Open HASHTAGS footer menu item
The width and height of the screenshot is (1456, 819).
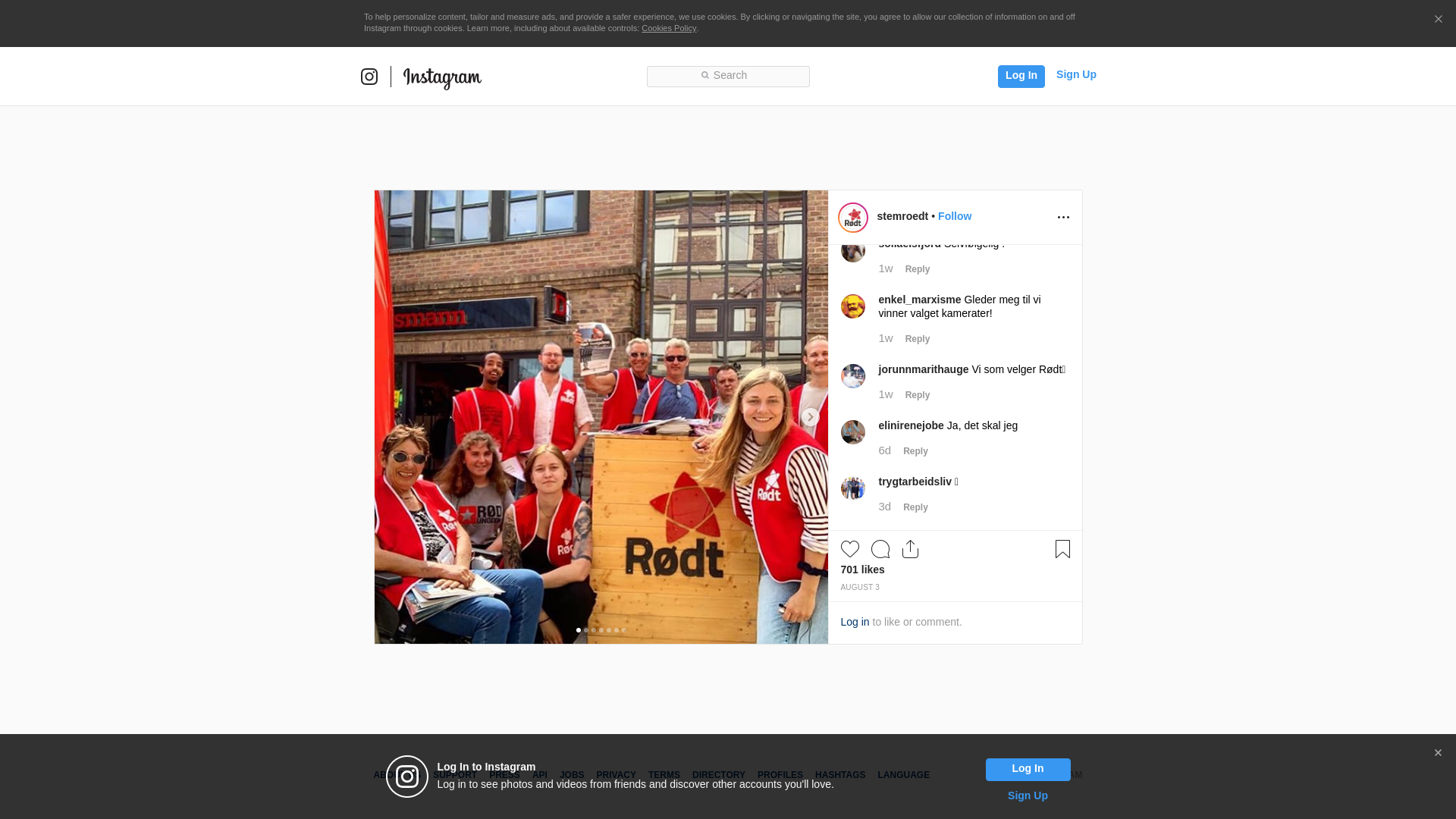[839, 775]
